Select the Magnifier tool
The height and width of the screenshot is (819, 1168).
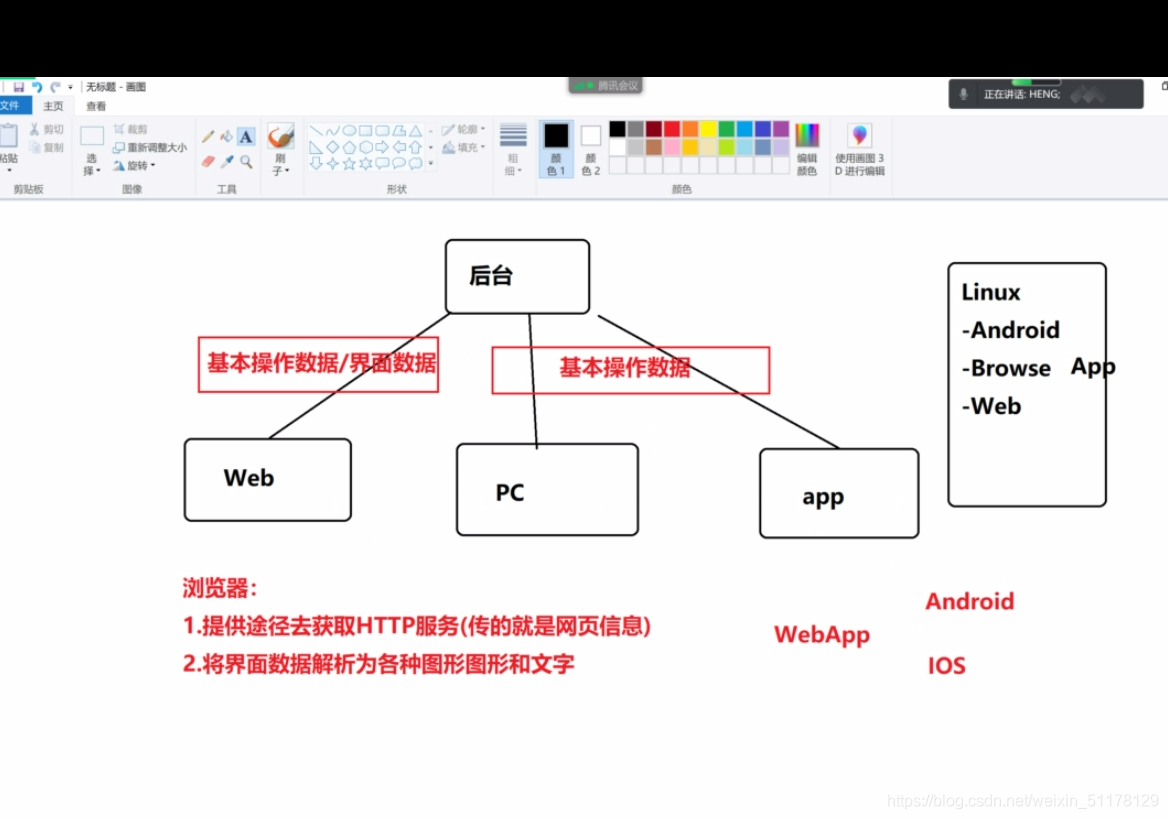coord(246,162)
